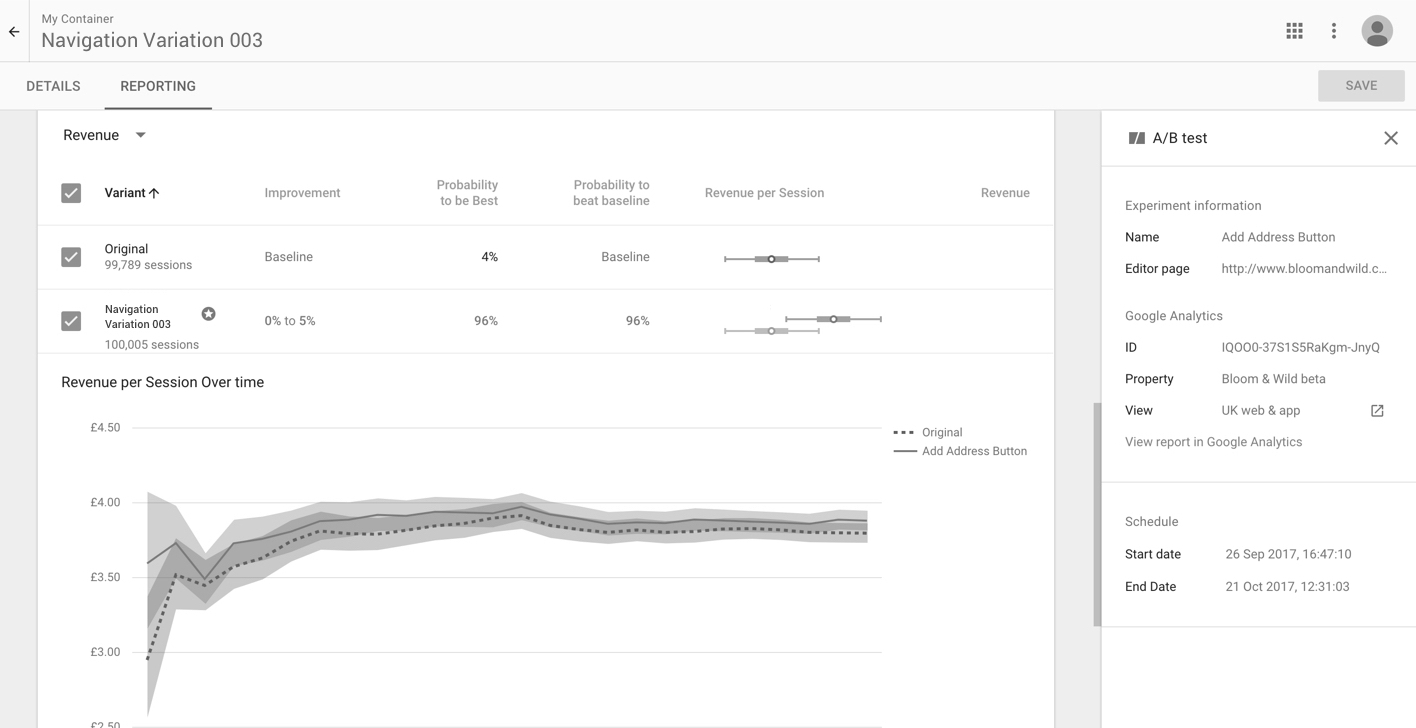Click the user account avatar
The height and width of the screenshot is (728, 1416).
1377,31
